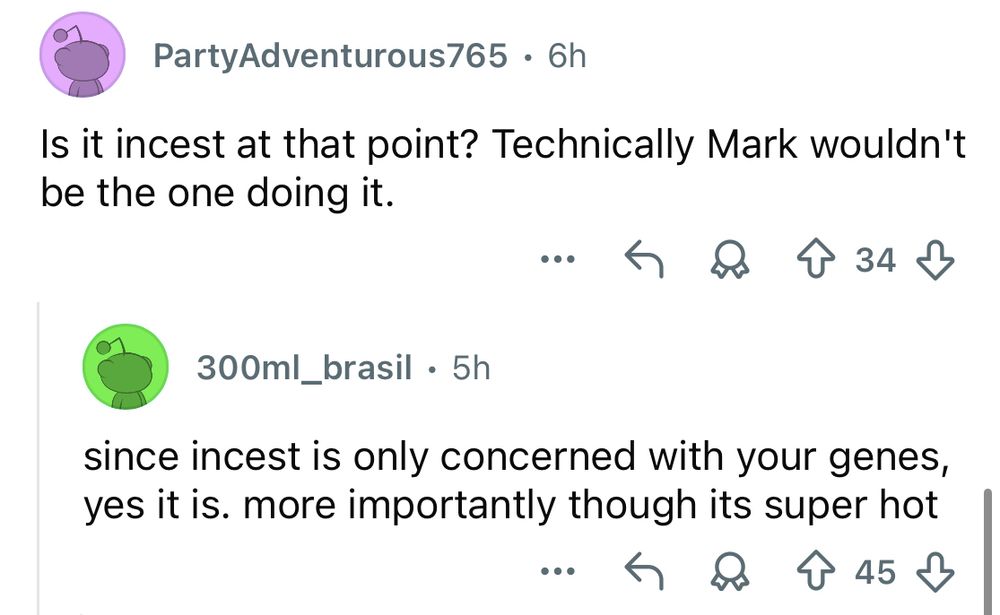Select the 5h timestamp on the reply
Image resolution: width=1000 pixels, height=615 pixels.
click(470, 367)
